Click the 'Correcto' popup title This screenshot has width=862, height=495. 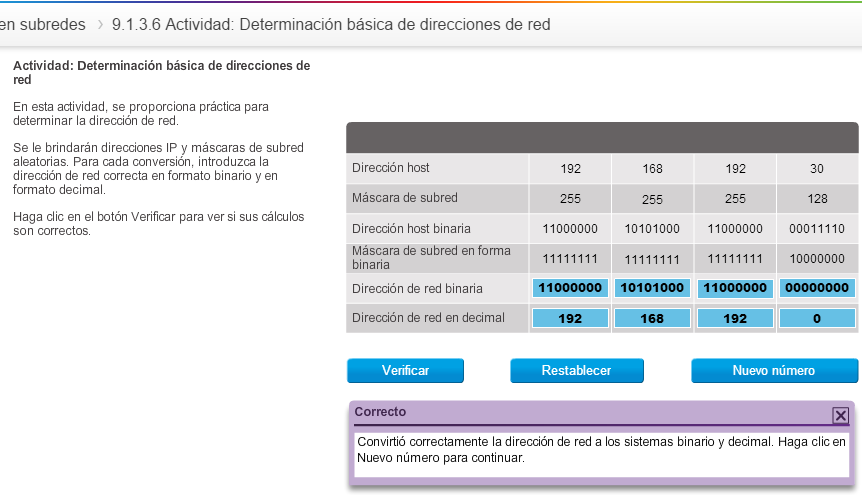coord(380,411)
